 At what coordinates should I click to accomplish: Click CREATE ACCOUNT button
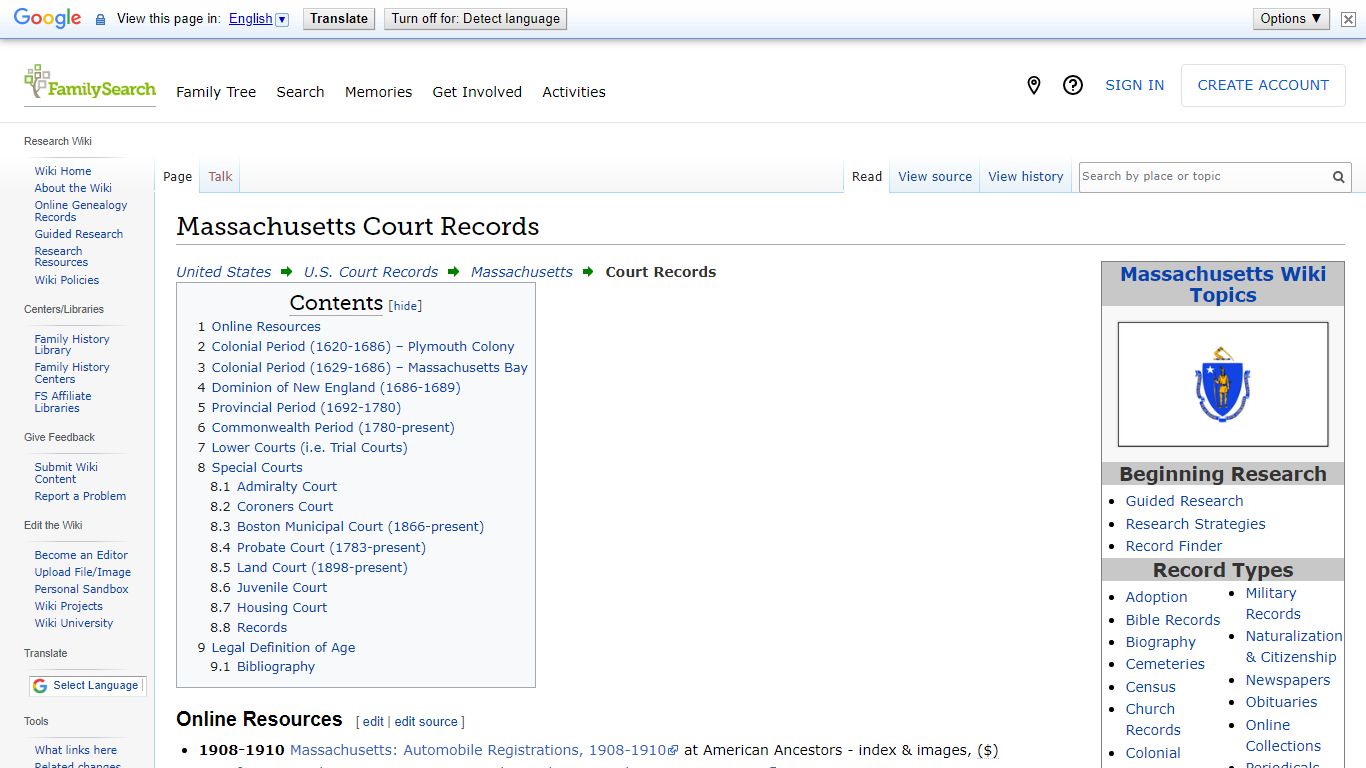[1263, 86]
